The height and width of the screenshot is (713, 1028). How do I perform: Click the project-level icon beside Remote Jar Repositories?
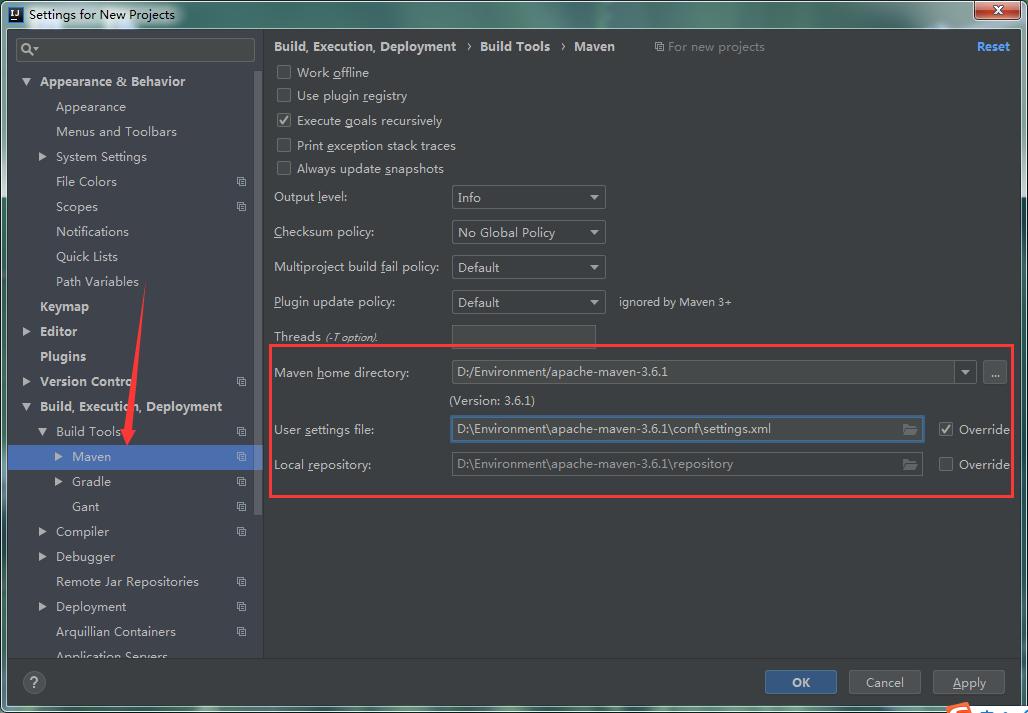point(241,581)
